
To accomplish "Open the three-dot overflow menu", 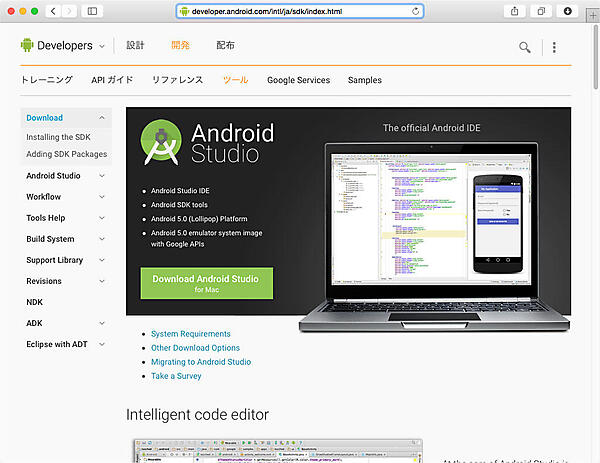I will tap(554, 46).
